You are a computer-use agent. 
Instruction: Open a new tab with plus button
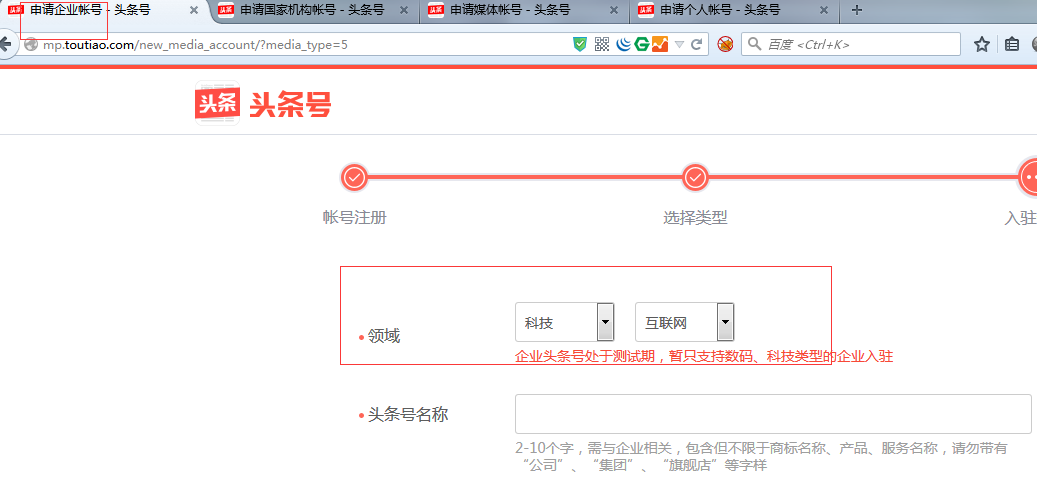click(x=856, y=10)
